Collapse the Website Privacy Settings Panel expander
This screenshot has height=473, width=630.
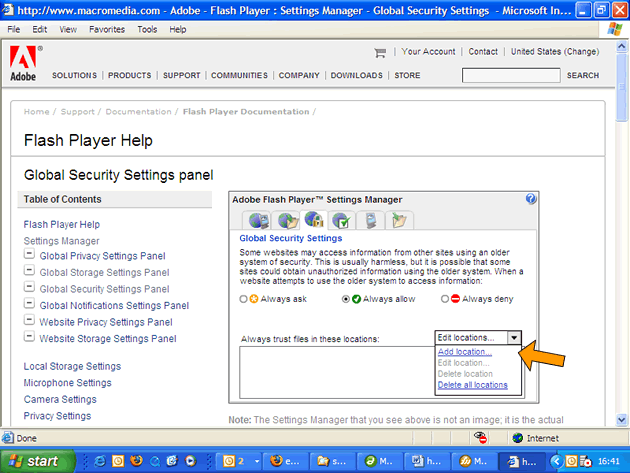pyautogui.click(x=29, y=320)
